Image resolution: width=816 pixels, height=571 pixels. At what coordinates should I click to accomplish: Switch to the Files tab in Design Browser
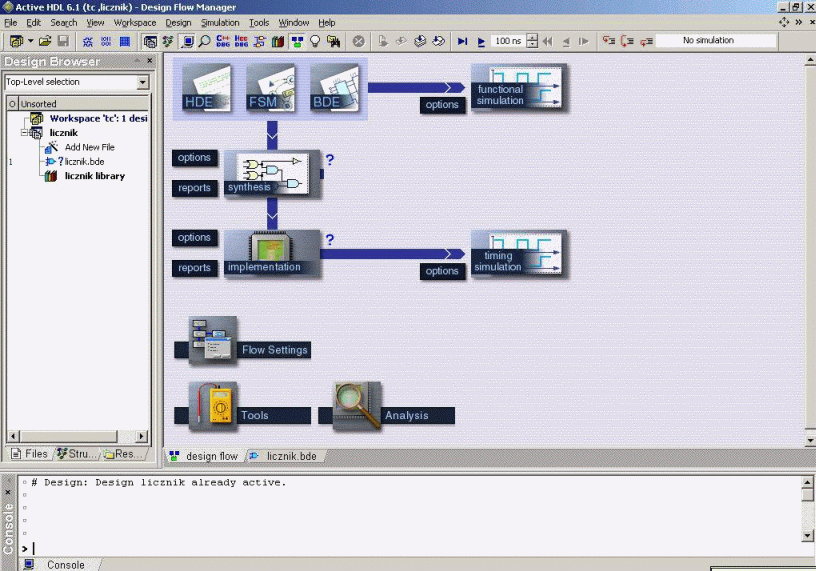pos(30,454)
